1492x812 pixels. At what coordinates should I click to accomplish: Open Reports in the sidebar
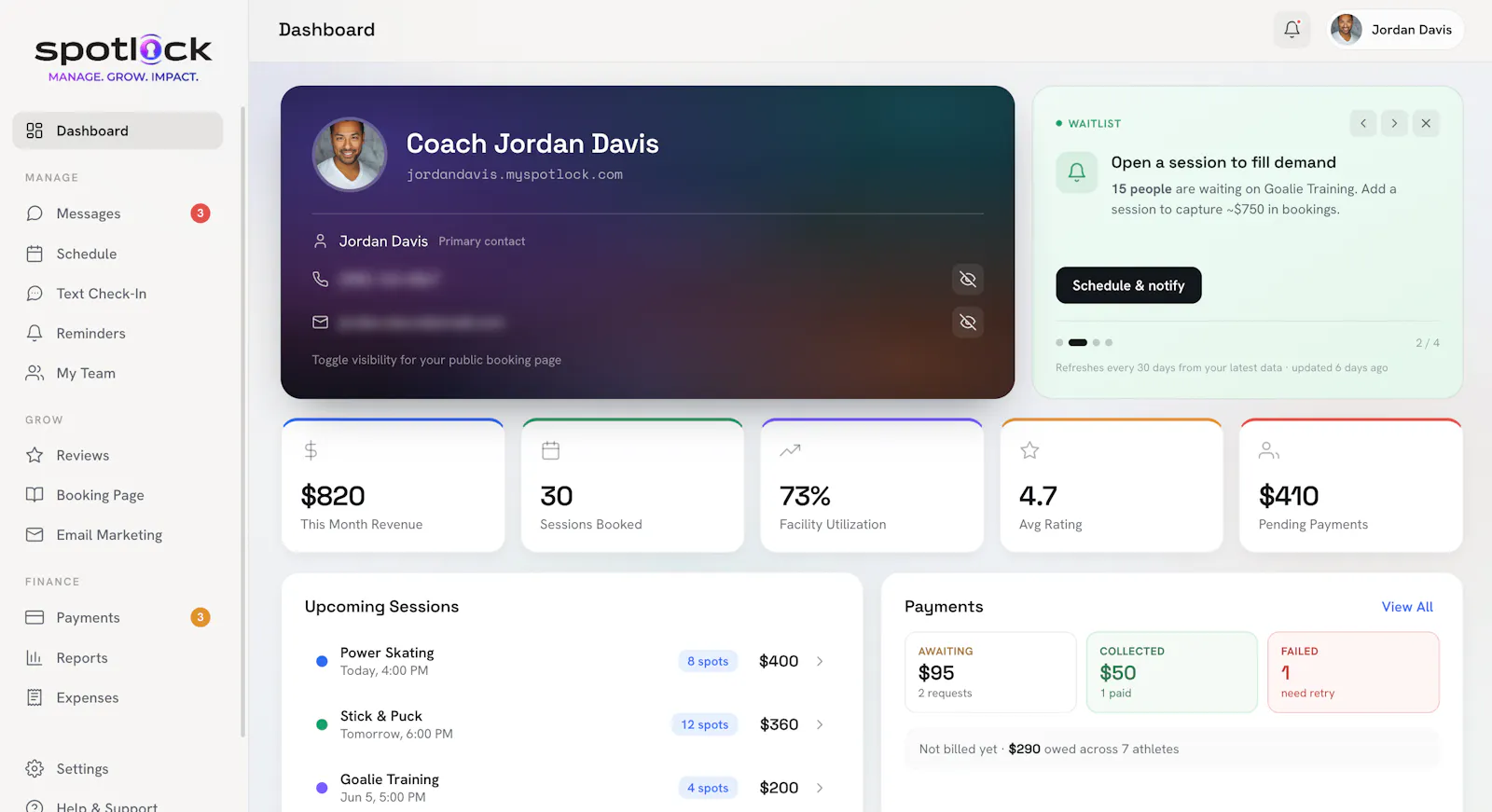[x=117, y=657]
